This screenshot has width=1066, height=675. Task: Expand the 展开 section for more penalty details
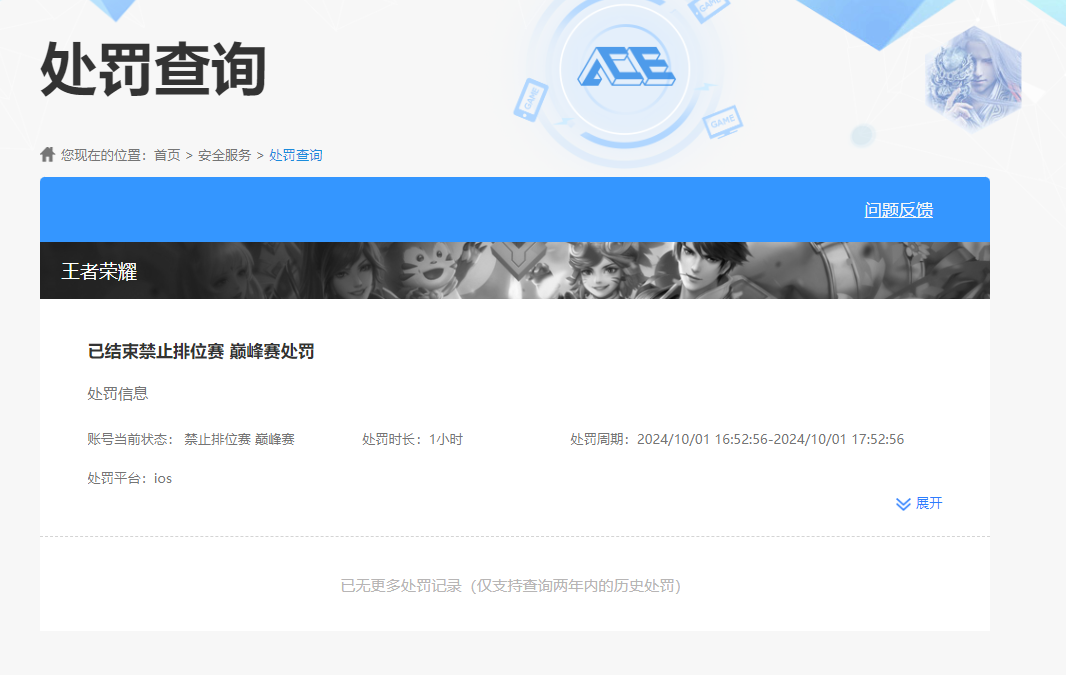927,503
